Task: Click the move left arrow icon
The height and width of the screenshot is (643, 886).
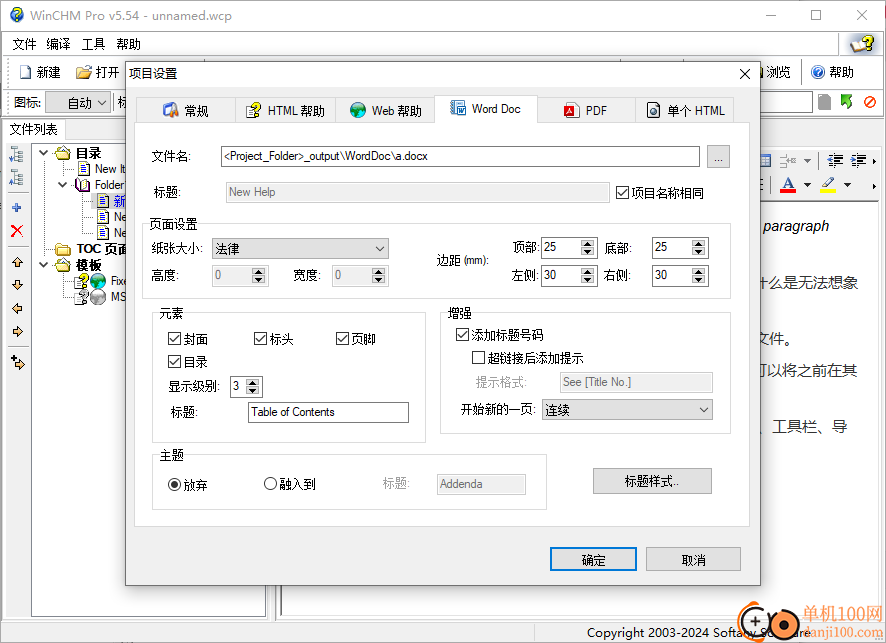Action: [x=18, y=308]
